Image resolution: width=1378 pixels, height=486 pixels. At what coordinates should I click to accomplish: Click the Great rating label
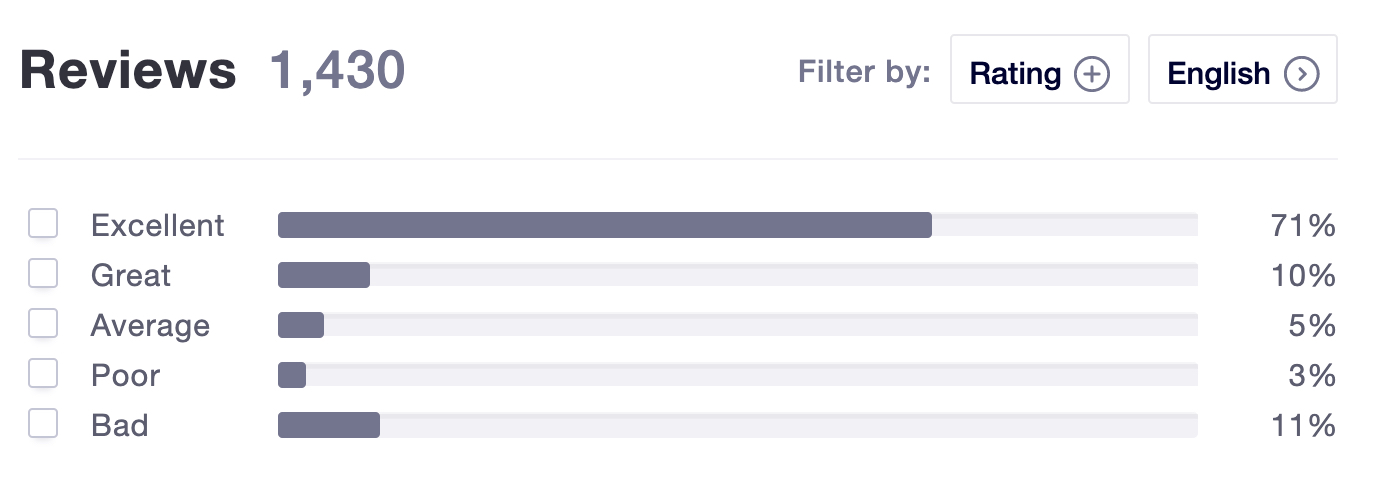[131, 276]
